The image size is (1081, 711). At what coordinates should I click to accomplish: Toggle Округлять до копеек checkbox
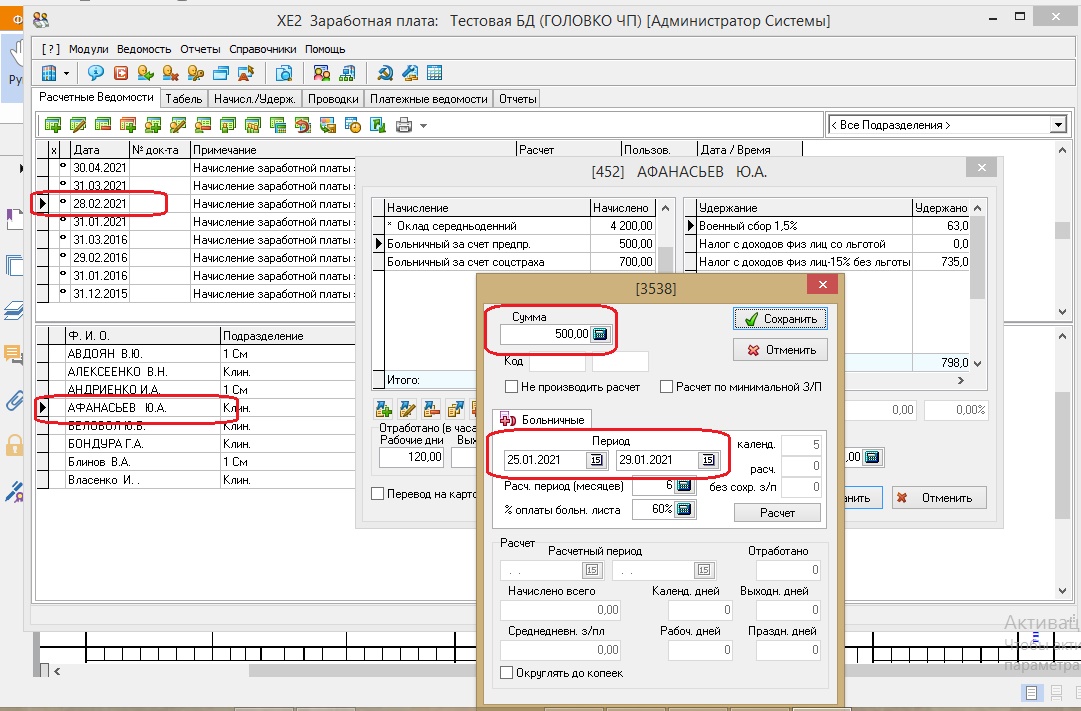pos(507,673)
